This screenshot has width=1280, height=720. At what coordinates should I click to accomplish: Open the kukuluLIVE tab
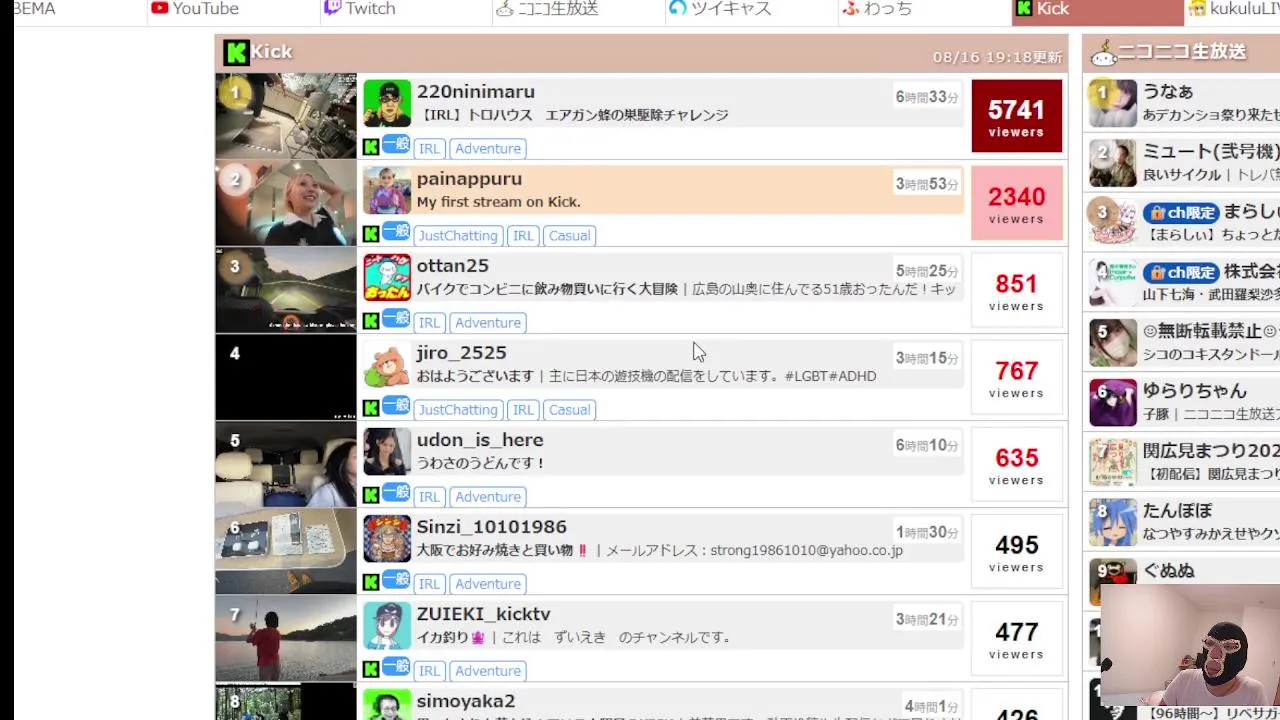[x=1233, y=9]
